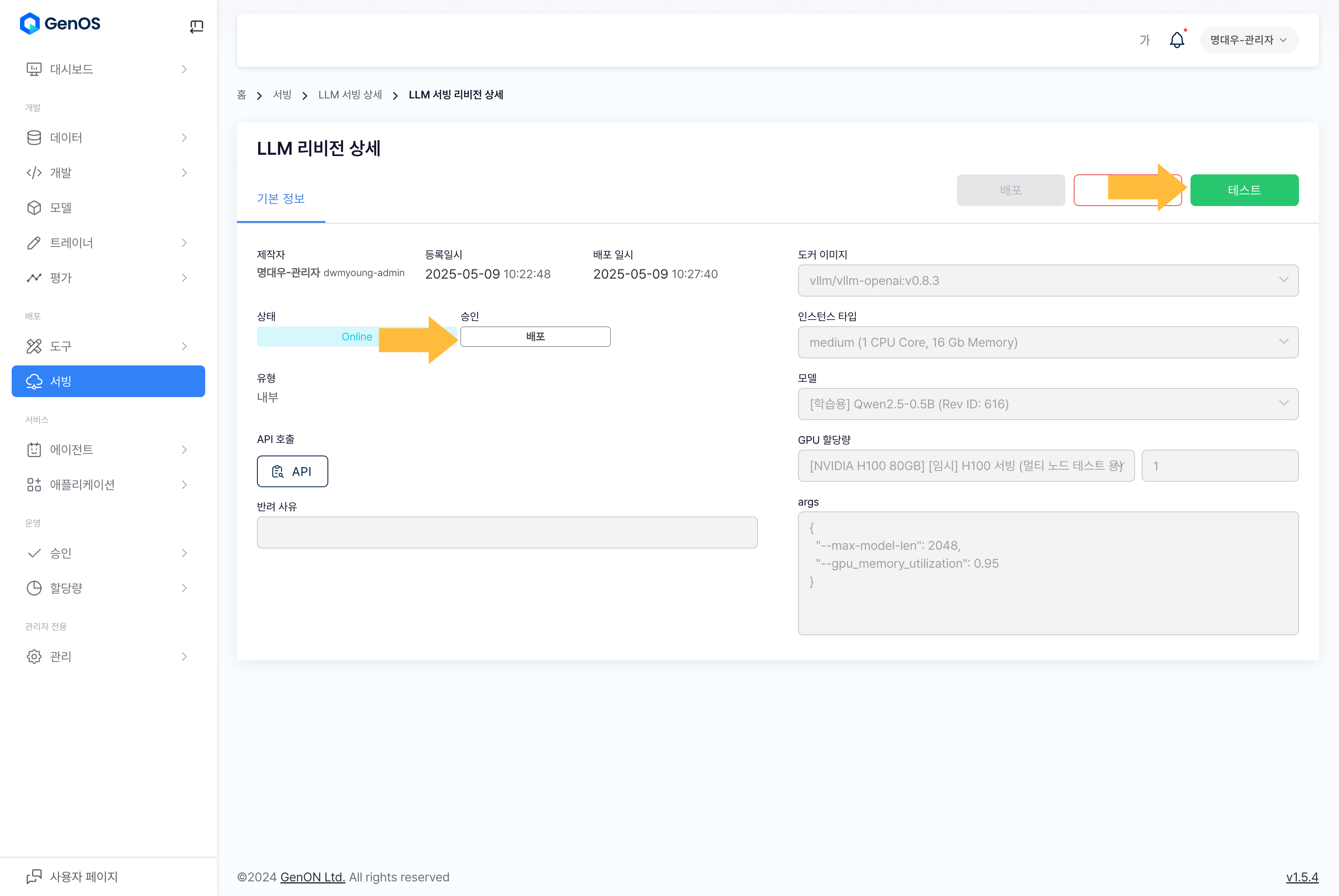The height and width of the screenshot is (896, 1339).
Task: Open the 도커 이미지 dropdown
Action: (x=1047, y=281)
